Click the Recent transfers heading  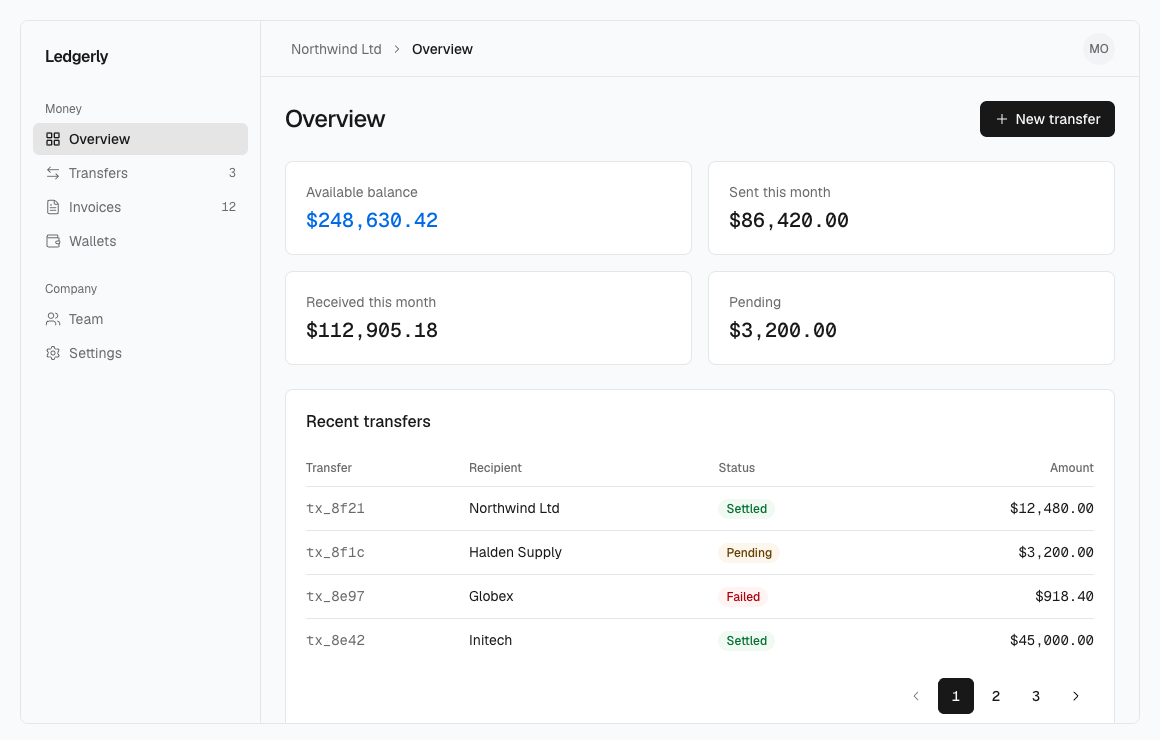(368, 422)
